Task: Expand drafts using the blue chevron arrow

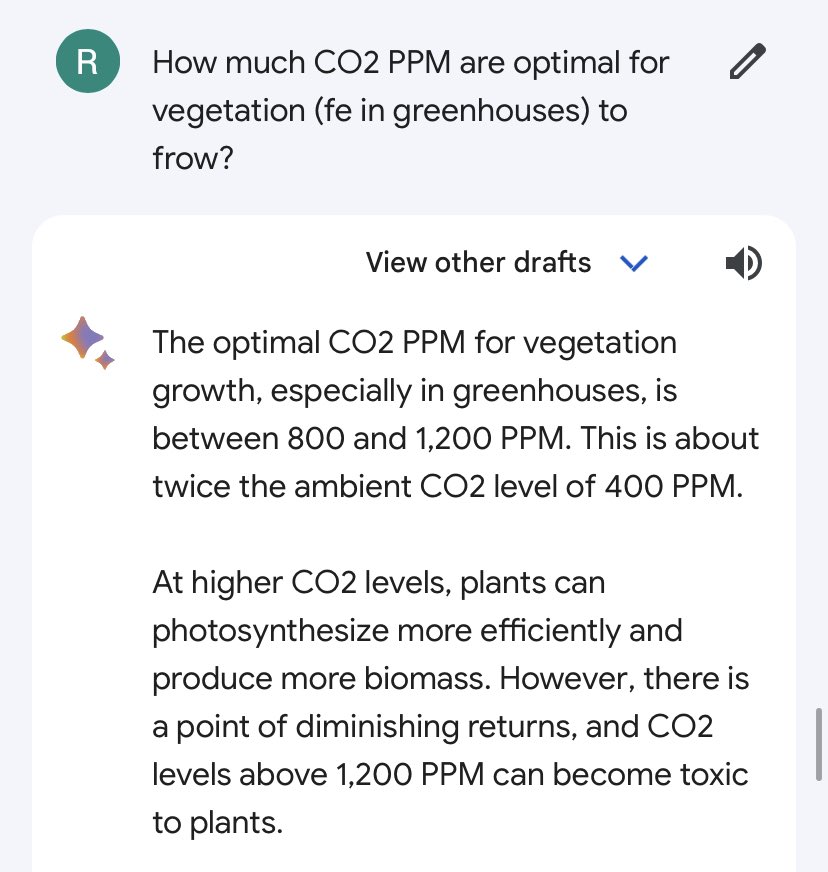Action: 634,263
